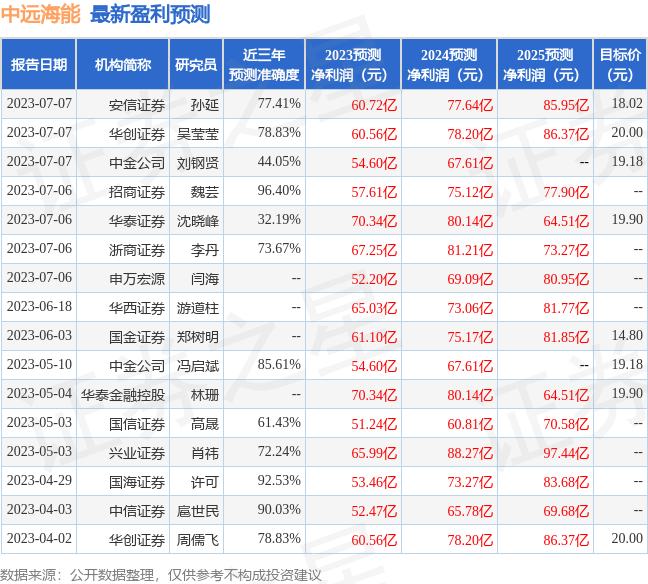Click analyst name 林珊
The image size is (648, 584).
coord(205,395)
